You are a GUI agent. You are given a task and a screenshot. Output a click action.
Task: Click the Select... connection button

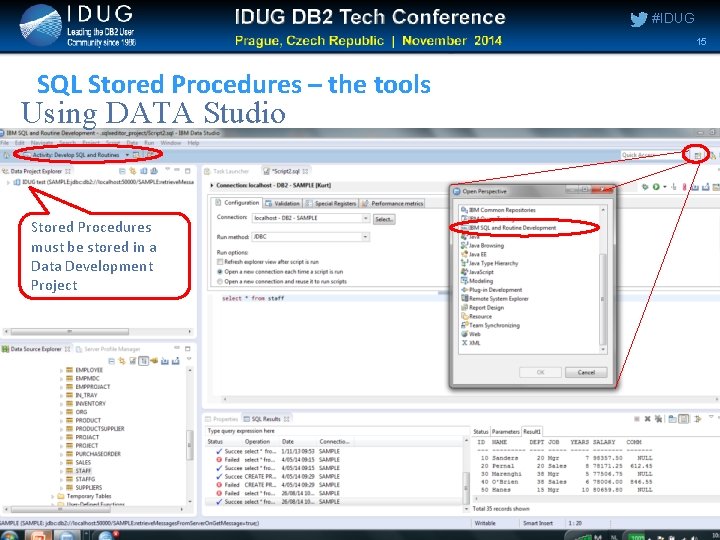point(384,219)
